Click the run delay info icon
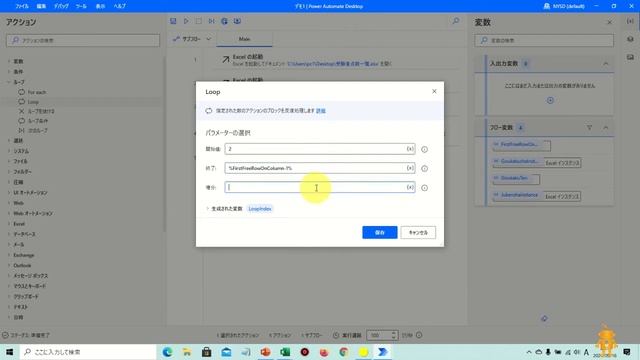Image resolution: width=640 pixels, height=360 pixels. (x=419, y=335)
